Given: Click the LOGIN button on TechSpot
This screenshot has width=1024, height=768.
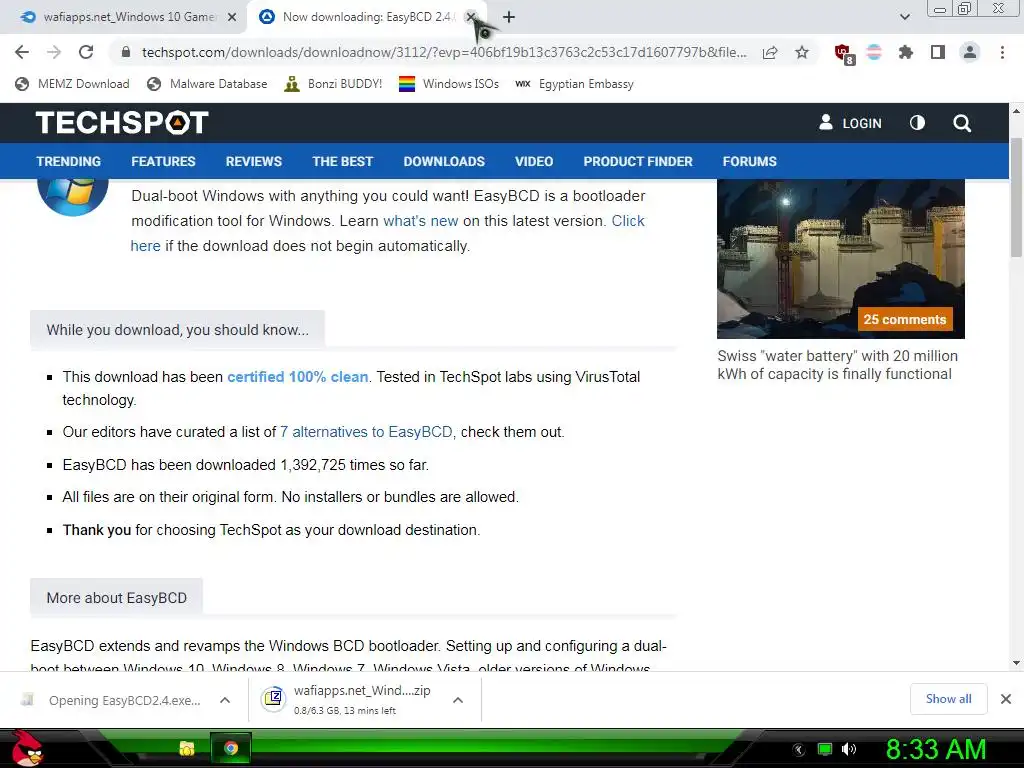Looking at the screenshot, I should [850, 123].
